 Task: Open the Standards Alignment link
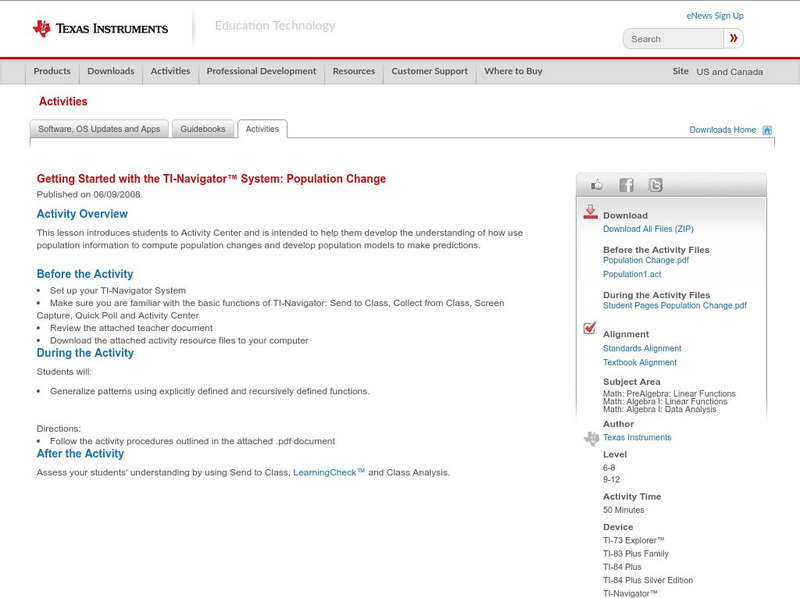click(x=642, y=348)
